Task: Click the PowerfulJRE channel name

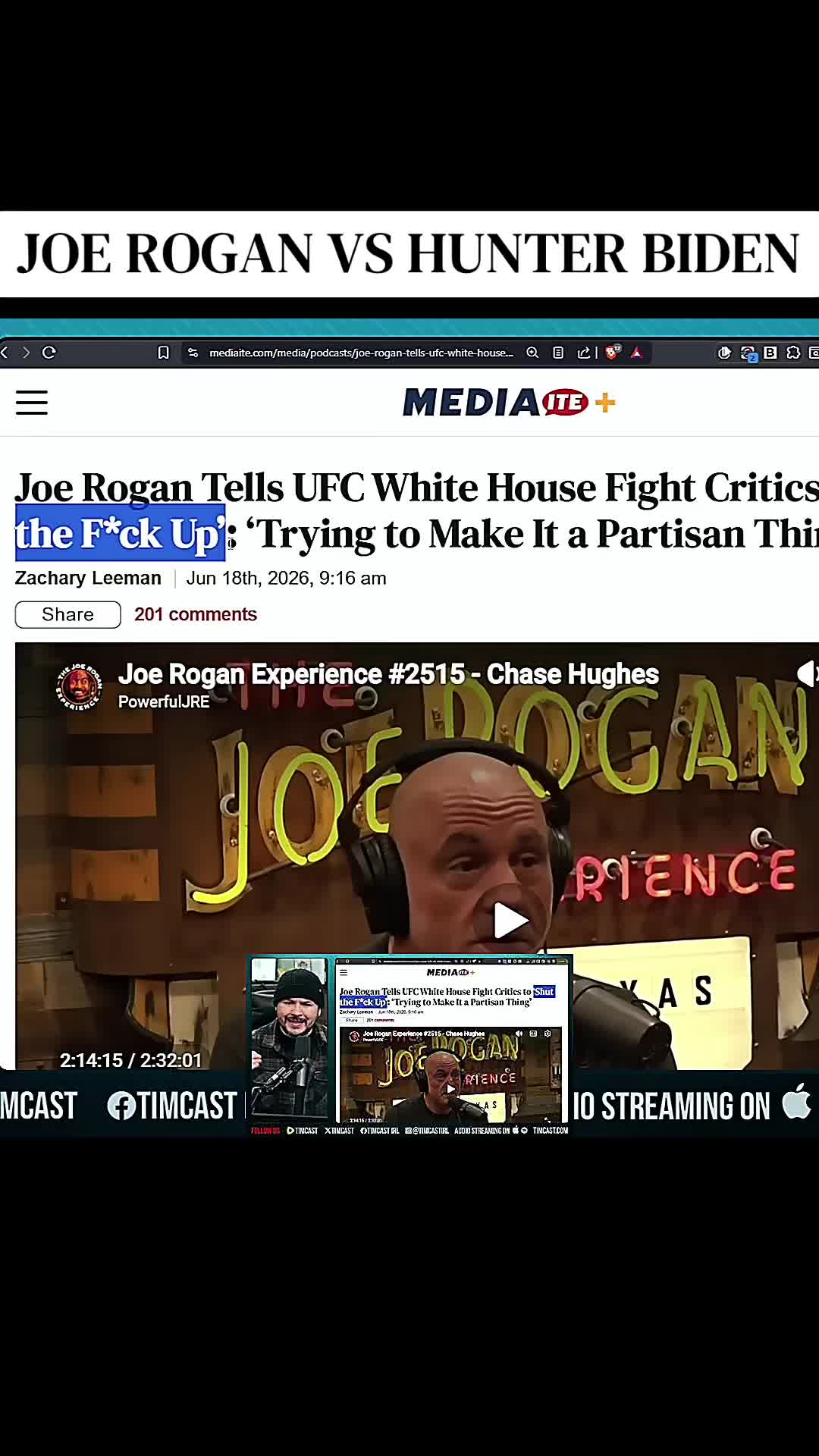Action: point(164,702)
